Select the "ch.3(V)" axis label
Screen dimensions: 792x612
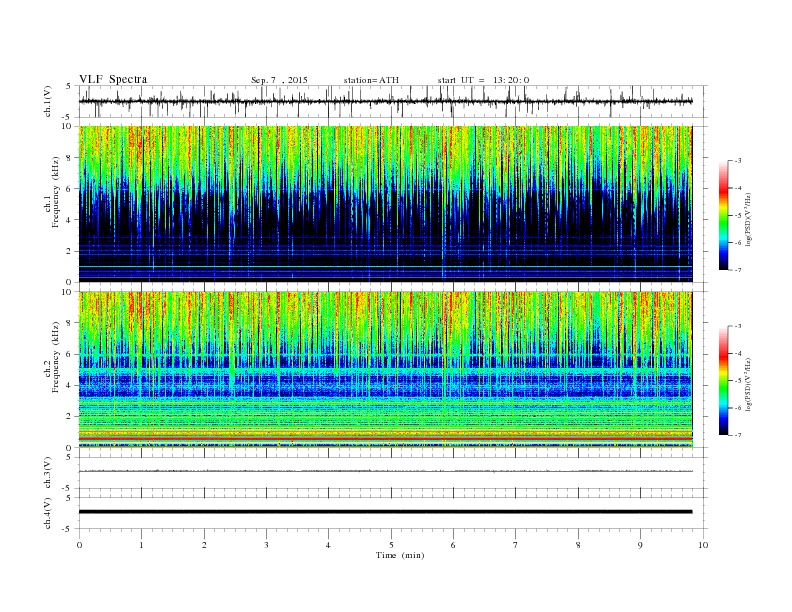48,473
